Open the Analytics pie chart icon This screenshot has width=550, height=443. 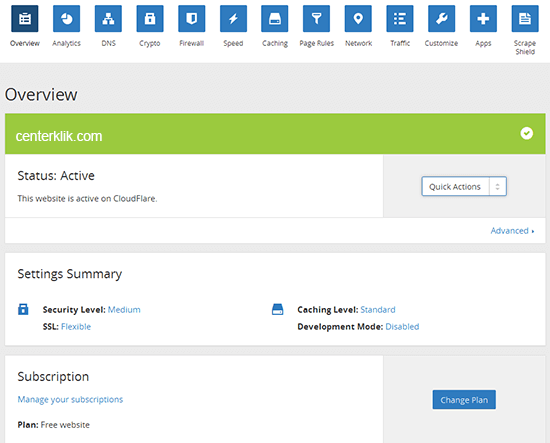point(66,19)
